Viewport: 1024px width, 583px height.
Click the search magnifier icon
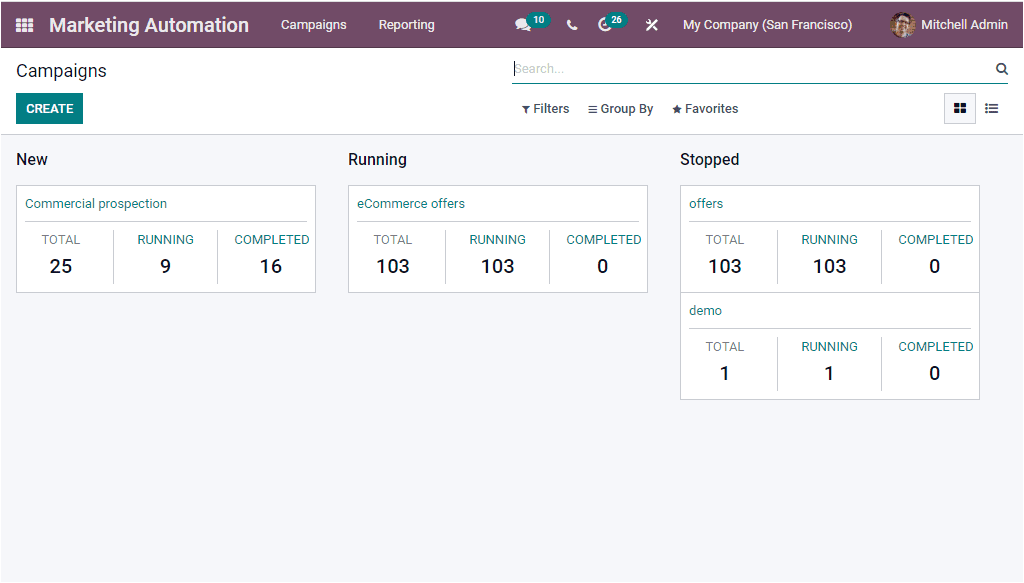(x=1001, y=69)
